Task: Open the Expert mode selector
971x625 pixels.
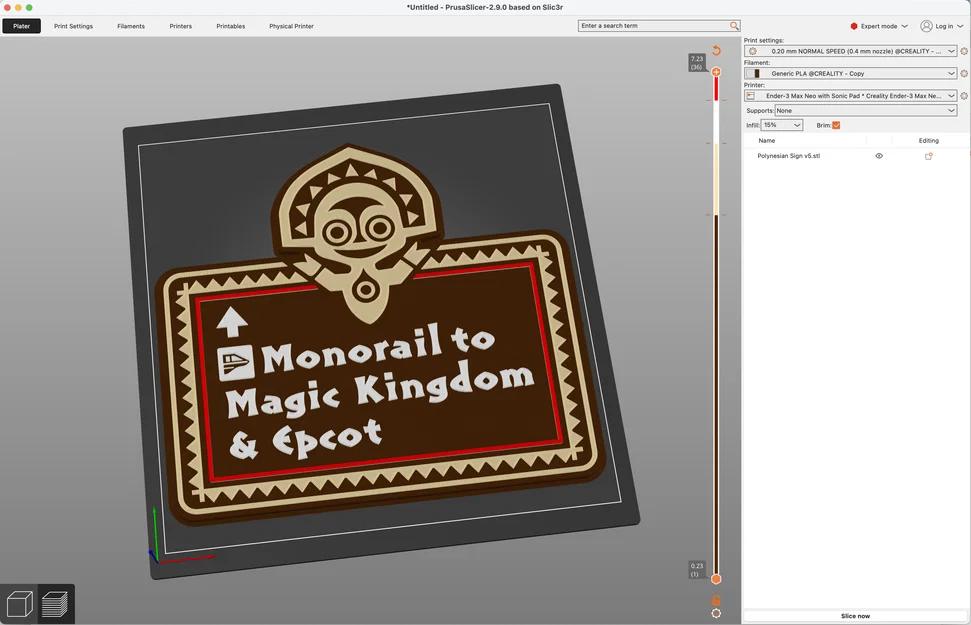Action: [879, 26]
